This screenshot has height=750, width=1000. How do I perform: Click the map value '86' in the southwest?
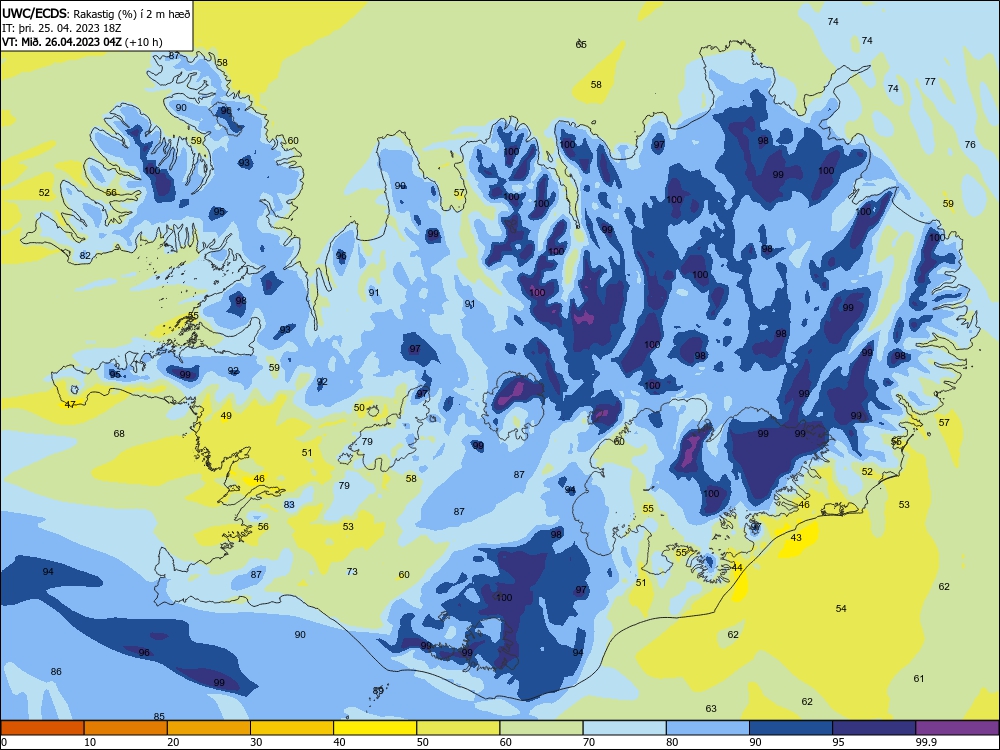pos(56,672)
